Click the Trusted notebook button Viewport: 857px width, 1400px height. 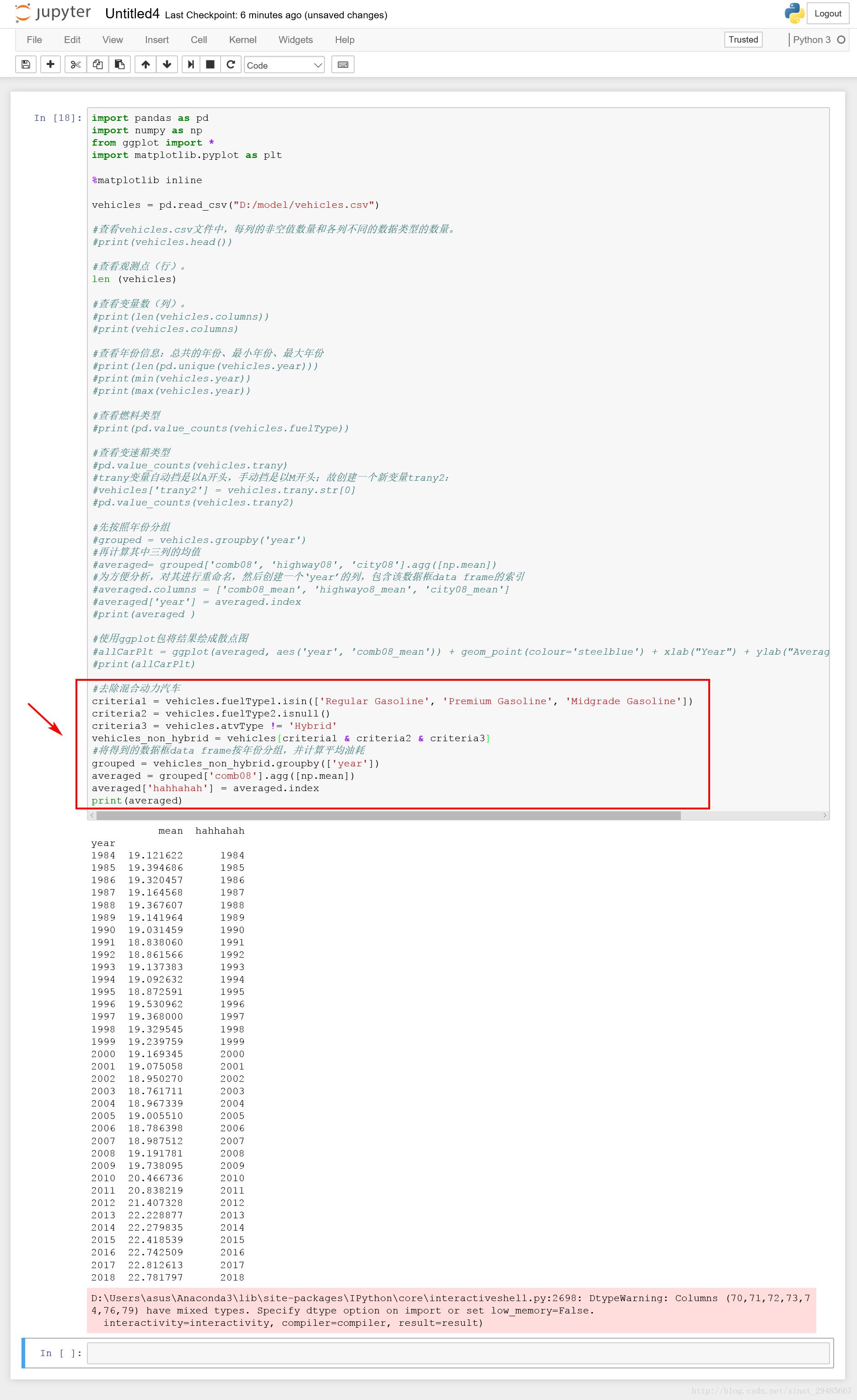(x=743, y=40)
